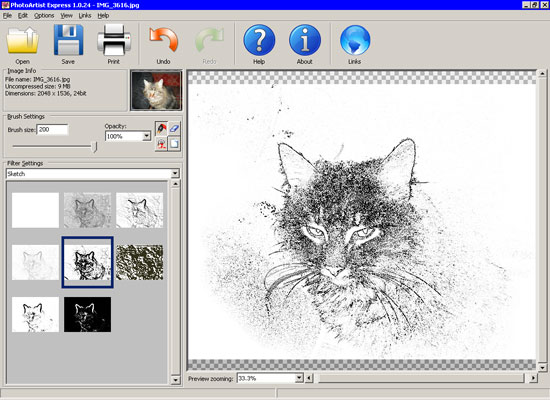
Task: Open the View menu
Action: click(66, 15)
